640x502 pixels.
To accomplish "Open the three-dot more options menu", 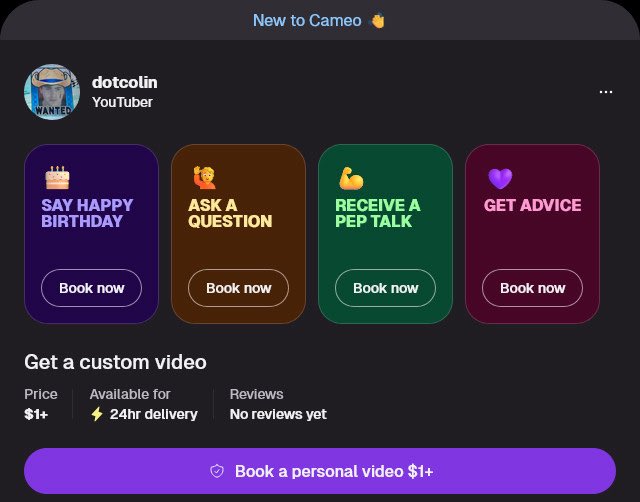I will [x=606, y=92].
